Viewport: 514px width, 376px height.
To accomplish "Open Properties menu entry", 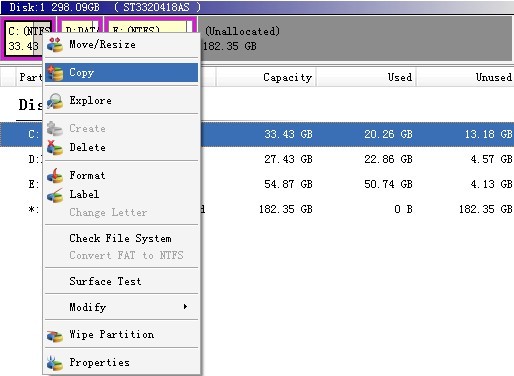I will pyautogui.click(x=122, y=362).
